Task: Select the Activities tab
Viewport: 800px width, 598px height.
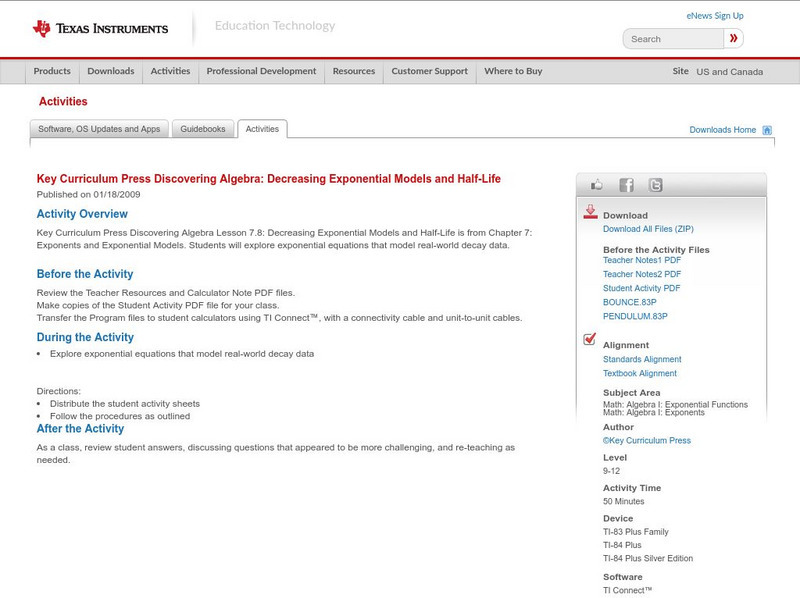Action: pos(262,129)
